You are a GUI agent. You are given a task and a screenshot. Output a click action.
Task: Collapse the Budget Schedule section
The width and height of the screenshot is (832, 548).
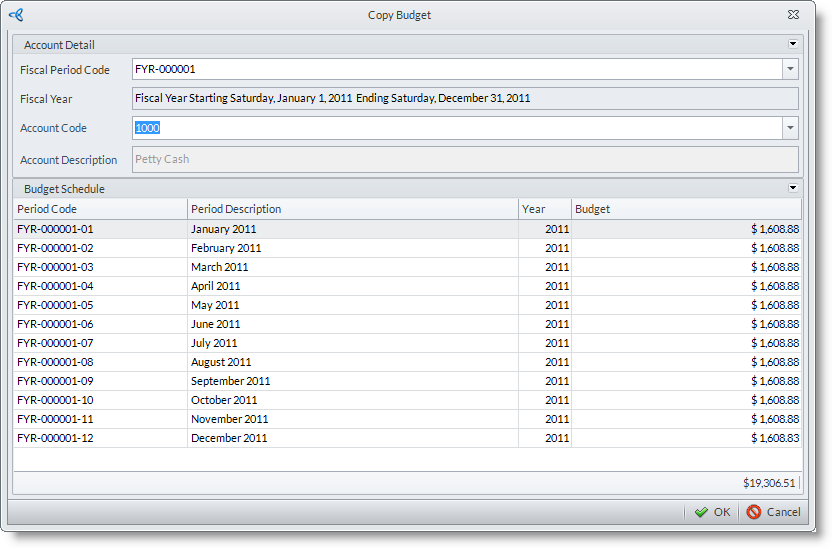pos(793,188)
